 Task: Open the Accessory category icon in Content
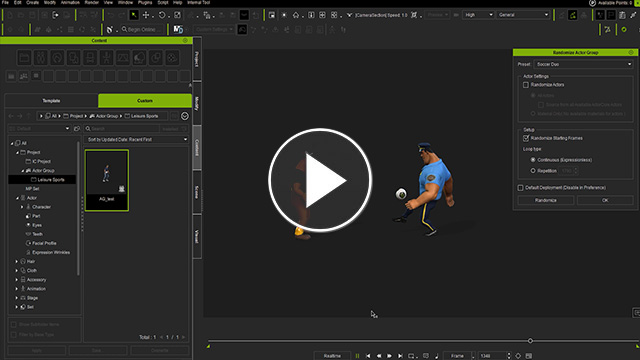click(90, 58)
